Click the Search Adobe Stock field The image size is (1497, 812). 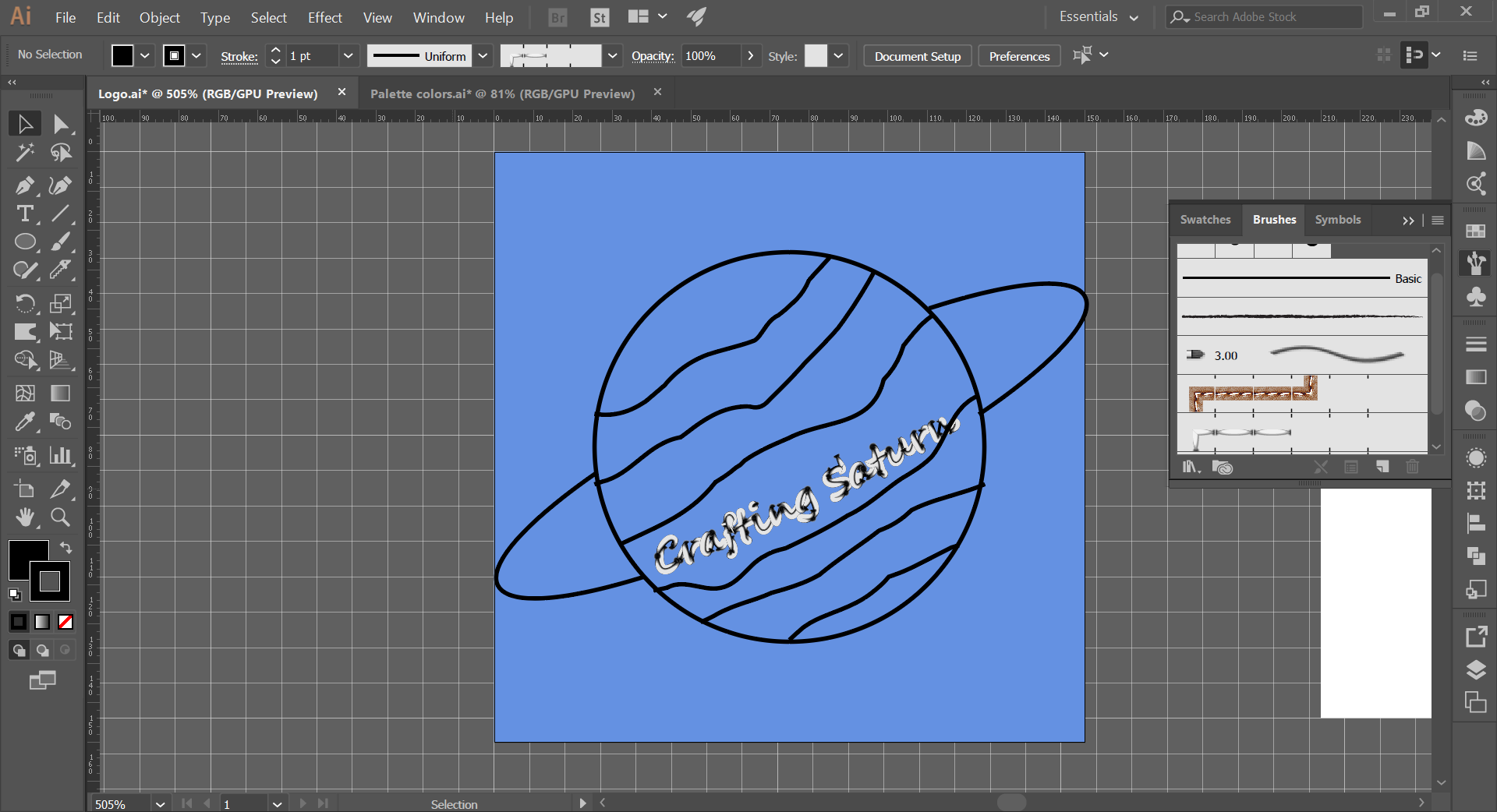click(1265, 17)
